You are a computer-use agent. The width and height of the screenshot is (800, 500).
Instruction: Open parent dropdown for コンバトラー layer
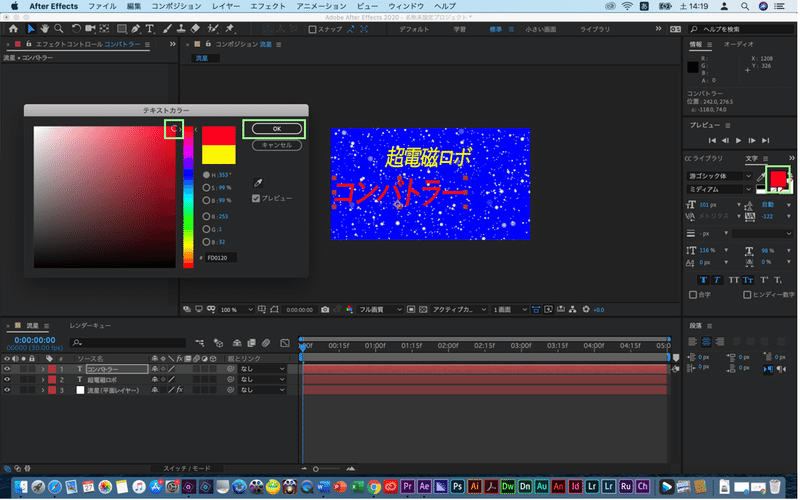point(262,369)
